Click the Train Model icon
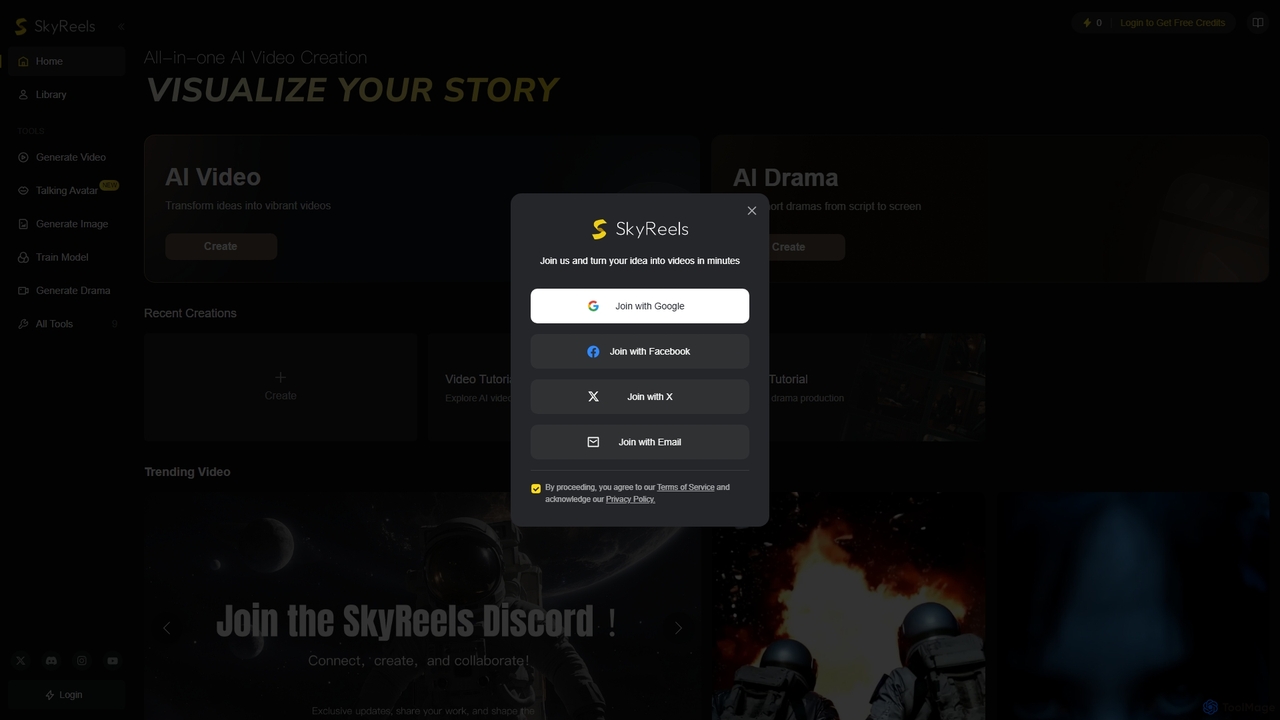 (23, 257)
